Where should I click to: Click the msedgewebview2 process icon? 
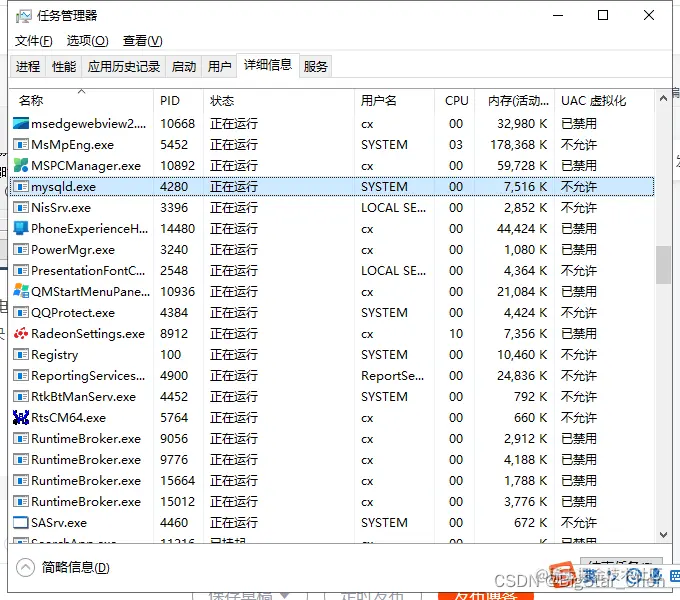[21, 124]
